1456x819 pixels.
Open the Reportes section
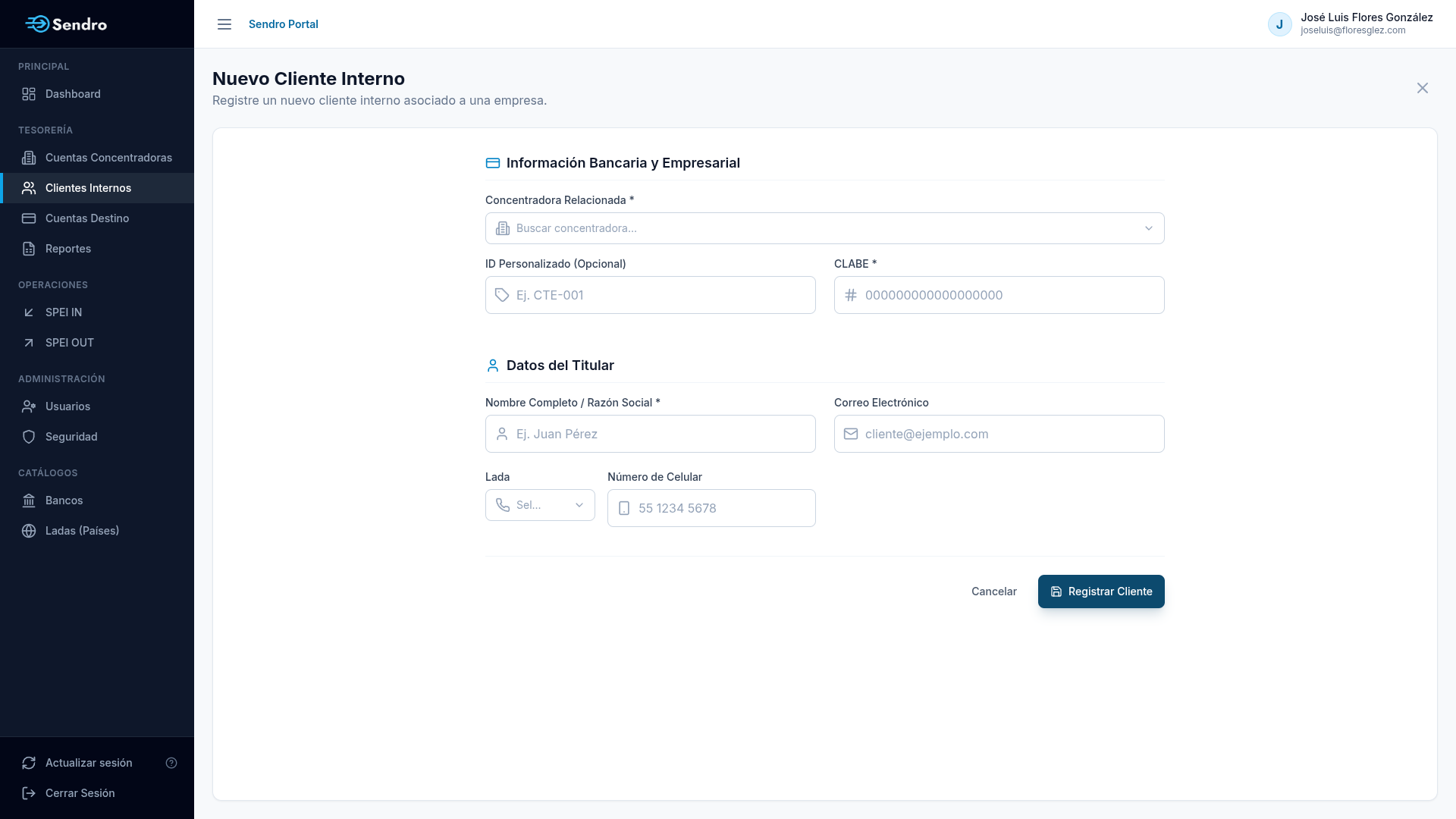click(x=97, y=249)
